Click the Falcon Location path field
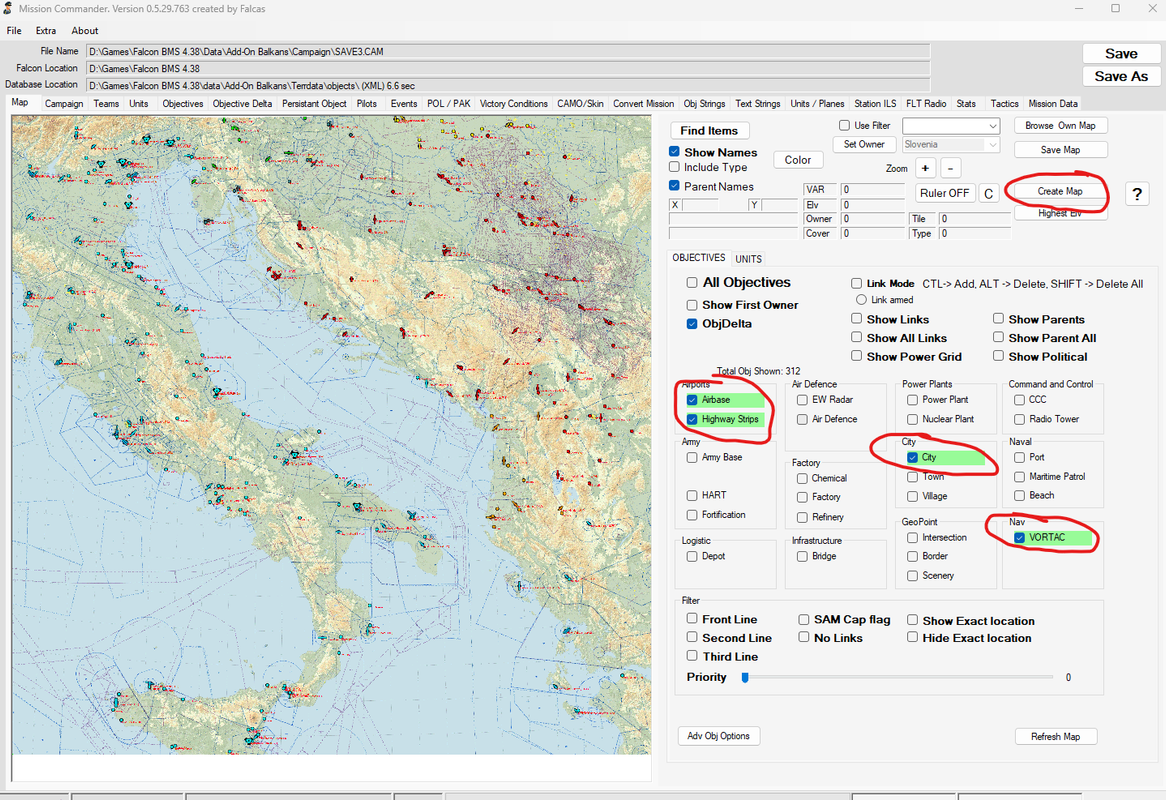 [508, 68]
